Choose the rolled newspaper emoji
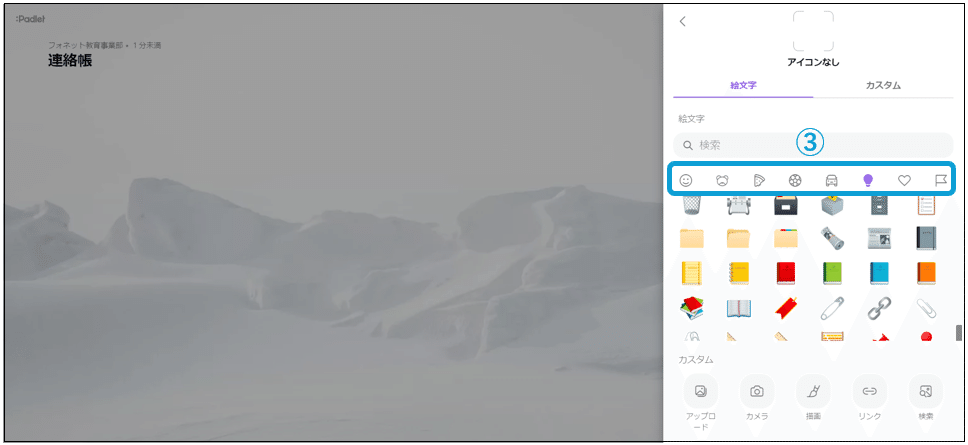The width and height of the screenshot is (968, 445). 832,238
